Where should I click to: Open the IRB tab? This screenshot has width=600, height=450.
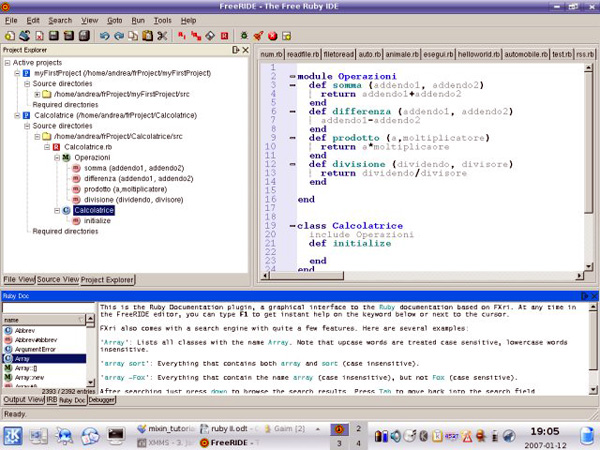pyautogui.click(x=52, y=399)
